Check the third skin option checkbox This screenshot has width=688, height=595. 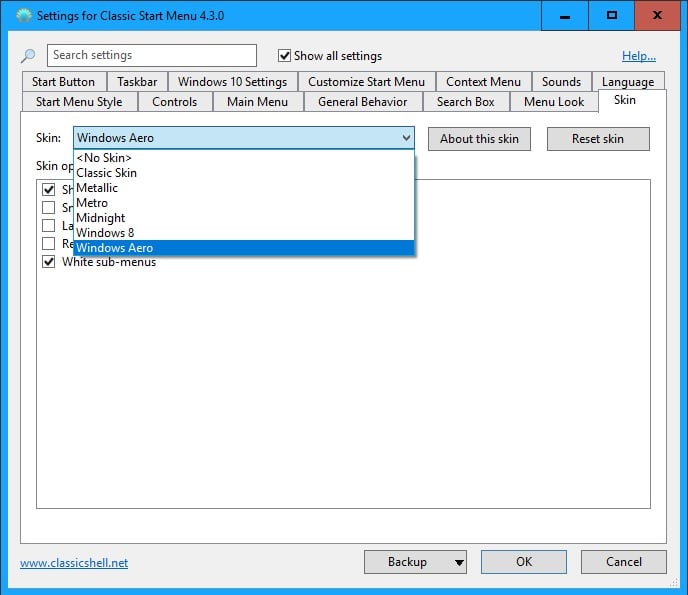coord(48,226)
